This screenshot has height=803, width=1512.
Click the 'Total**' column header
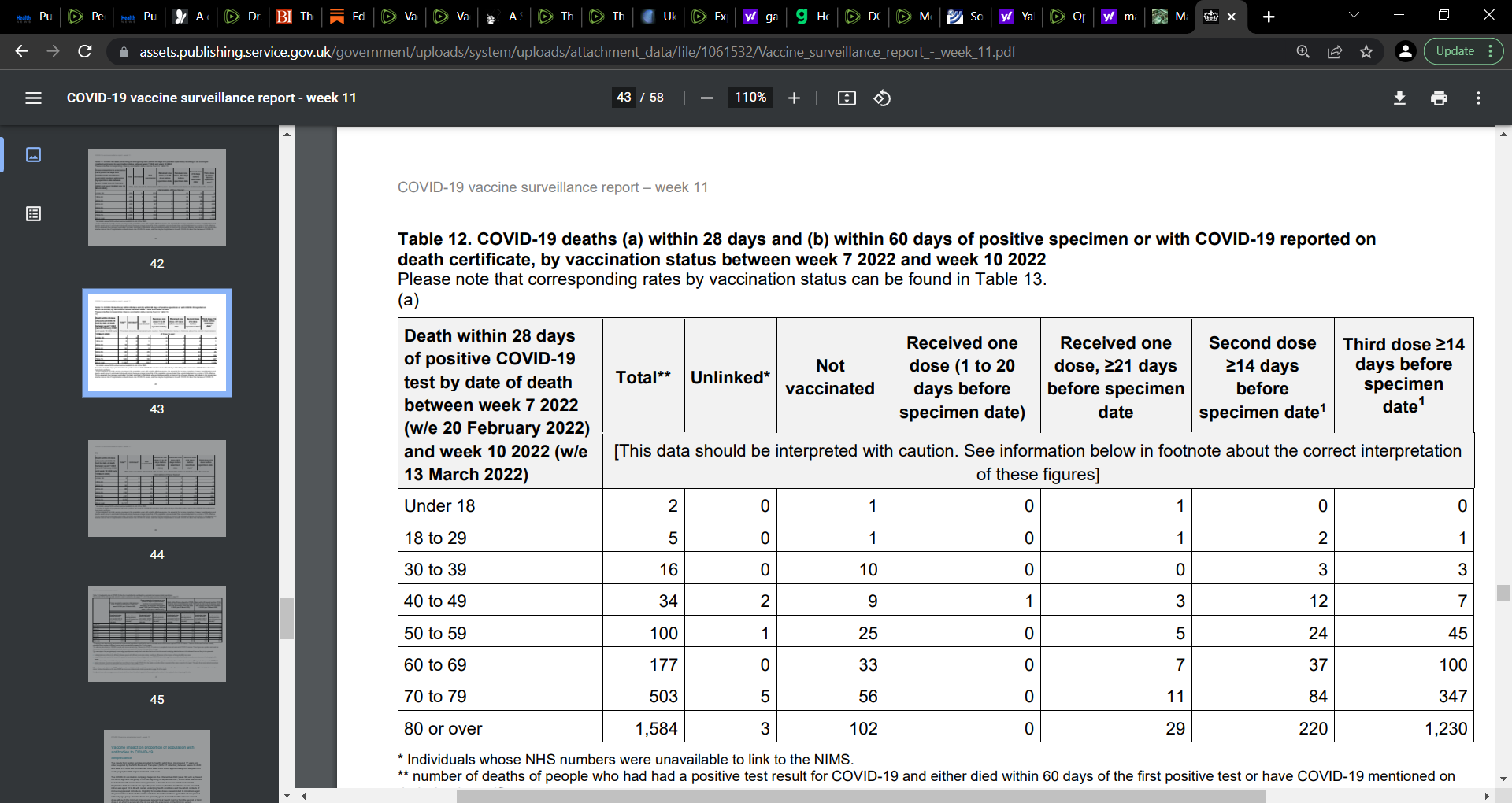pos(643,377)
